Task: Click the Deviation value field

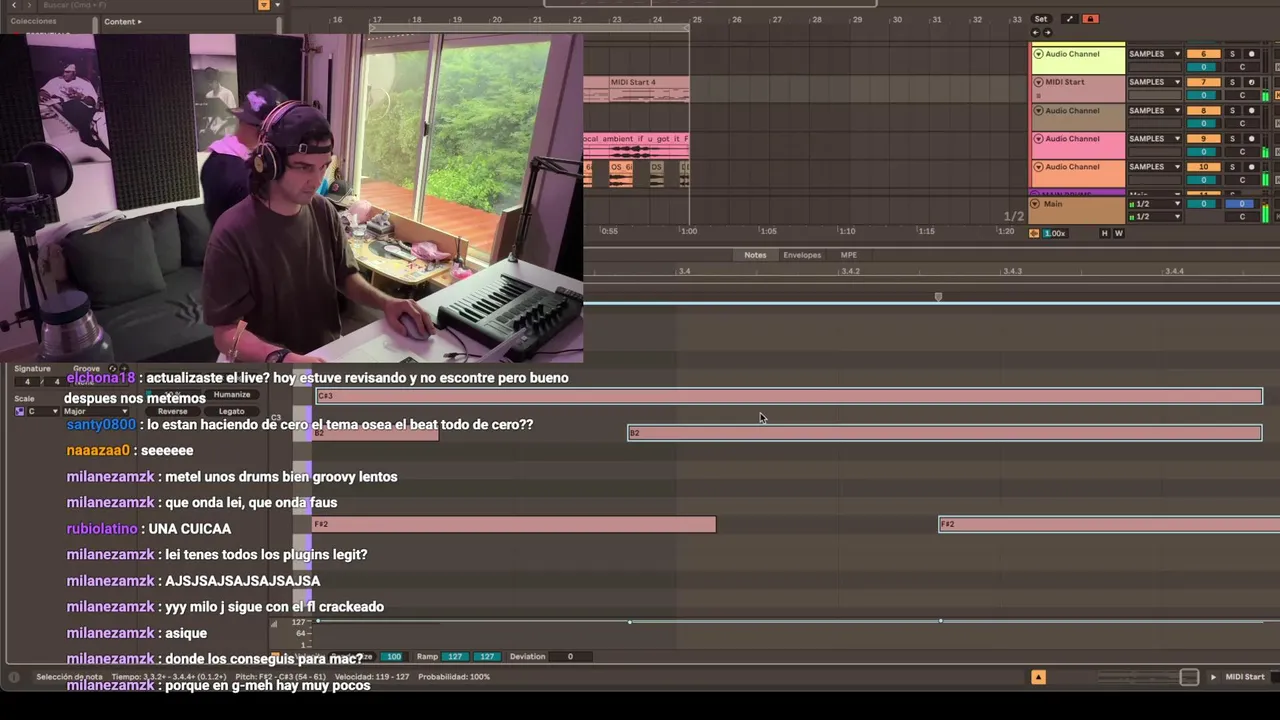Action: pos(570,657)
